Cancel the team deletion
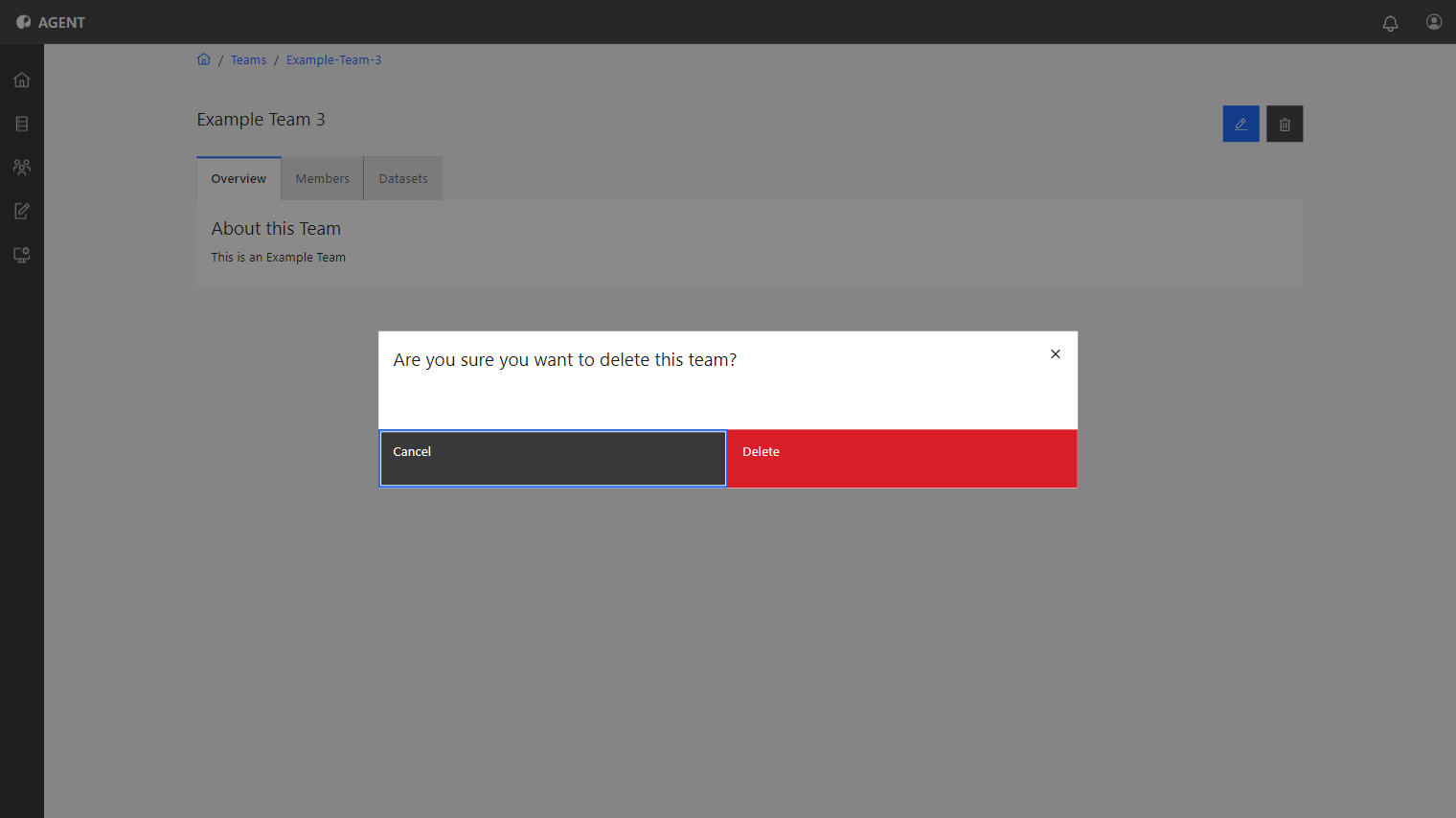 [553, 459]
